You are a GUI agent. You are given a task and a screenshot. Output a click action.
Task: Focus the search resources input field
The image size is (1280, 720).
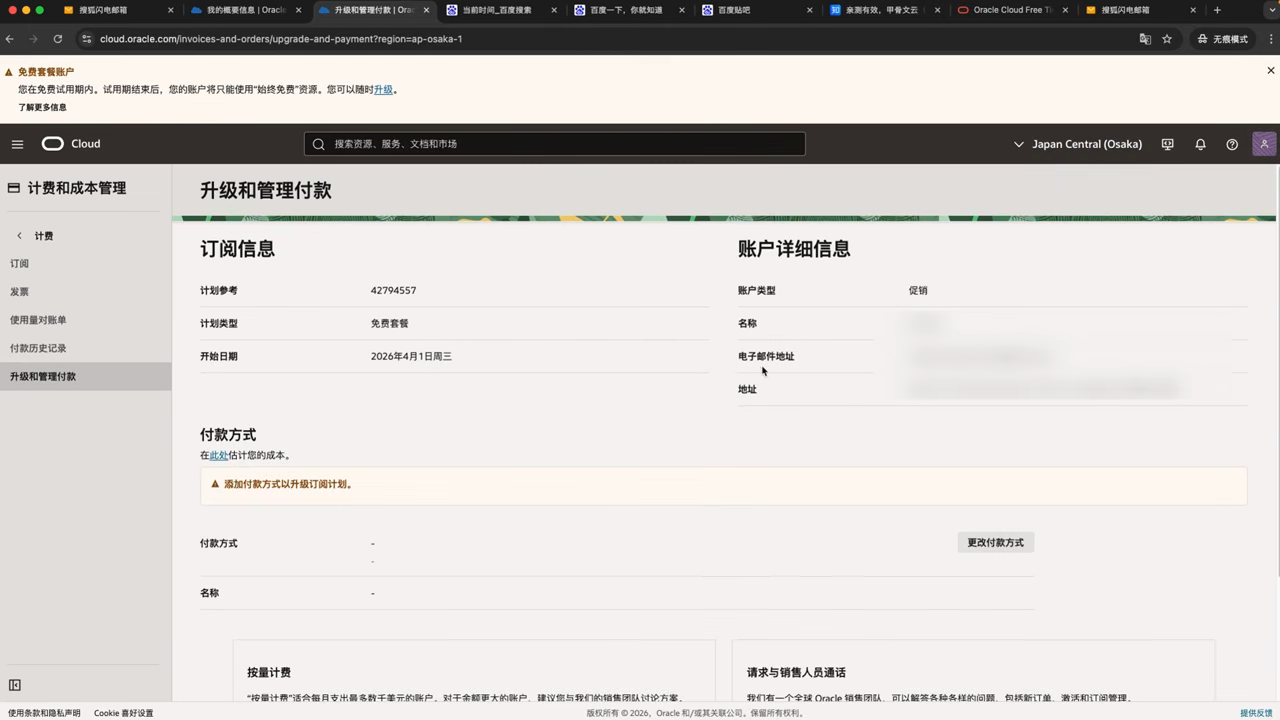point(555,144)
